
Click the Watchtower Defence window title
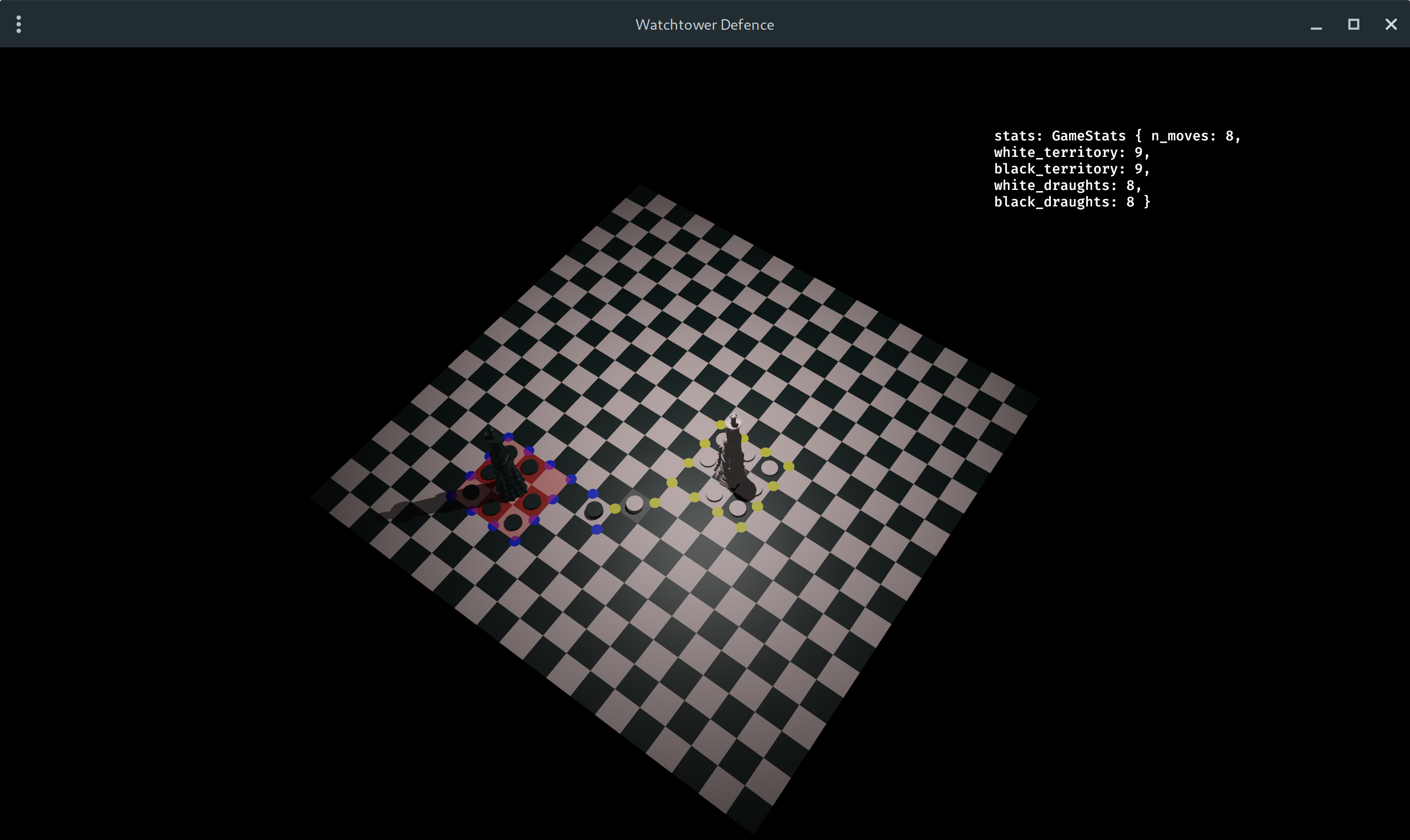pos(704,24)
